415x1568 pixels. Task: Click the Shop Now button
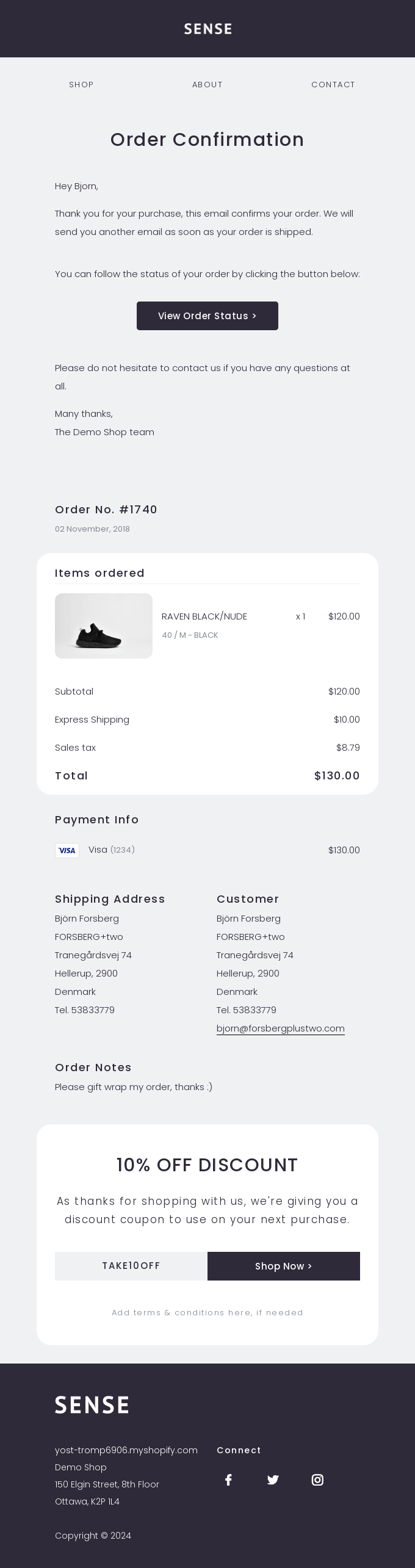[x=284, y=1266]
